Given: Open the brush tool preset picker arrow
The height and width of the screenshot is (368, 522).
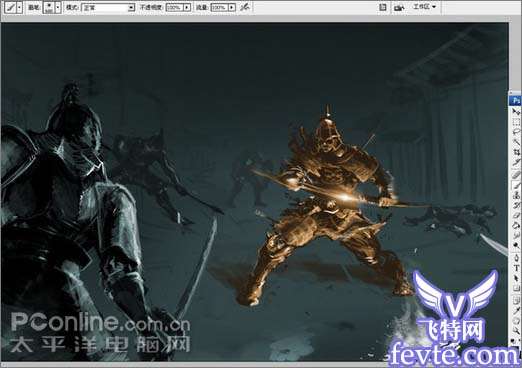Looking at the screenshot, I should click(19, 7).
